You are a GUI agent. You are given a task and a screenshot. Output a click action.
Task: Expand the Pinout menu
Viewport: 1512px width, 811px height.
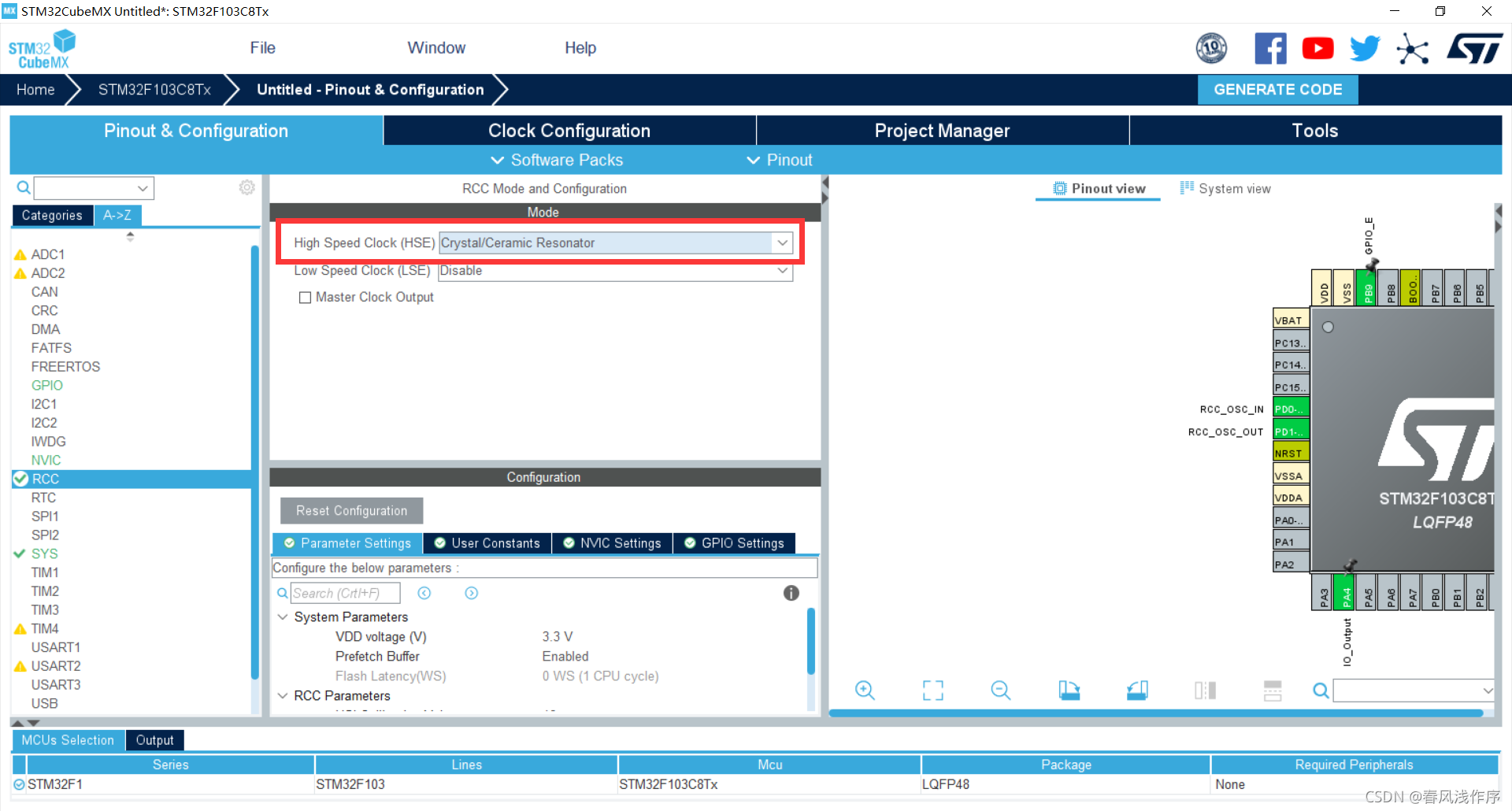[x=780, y=160]
